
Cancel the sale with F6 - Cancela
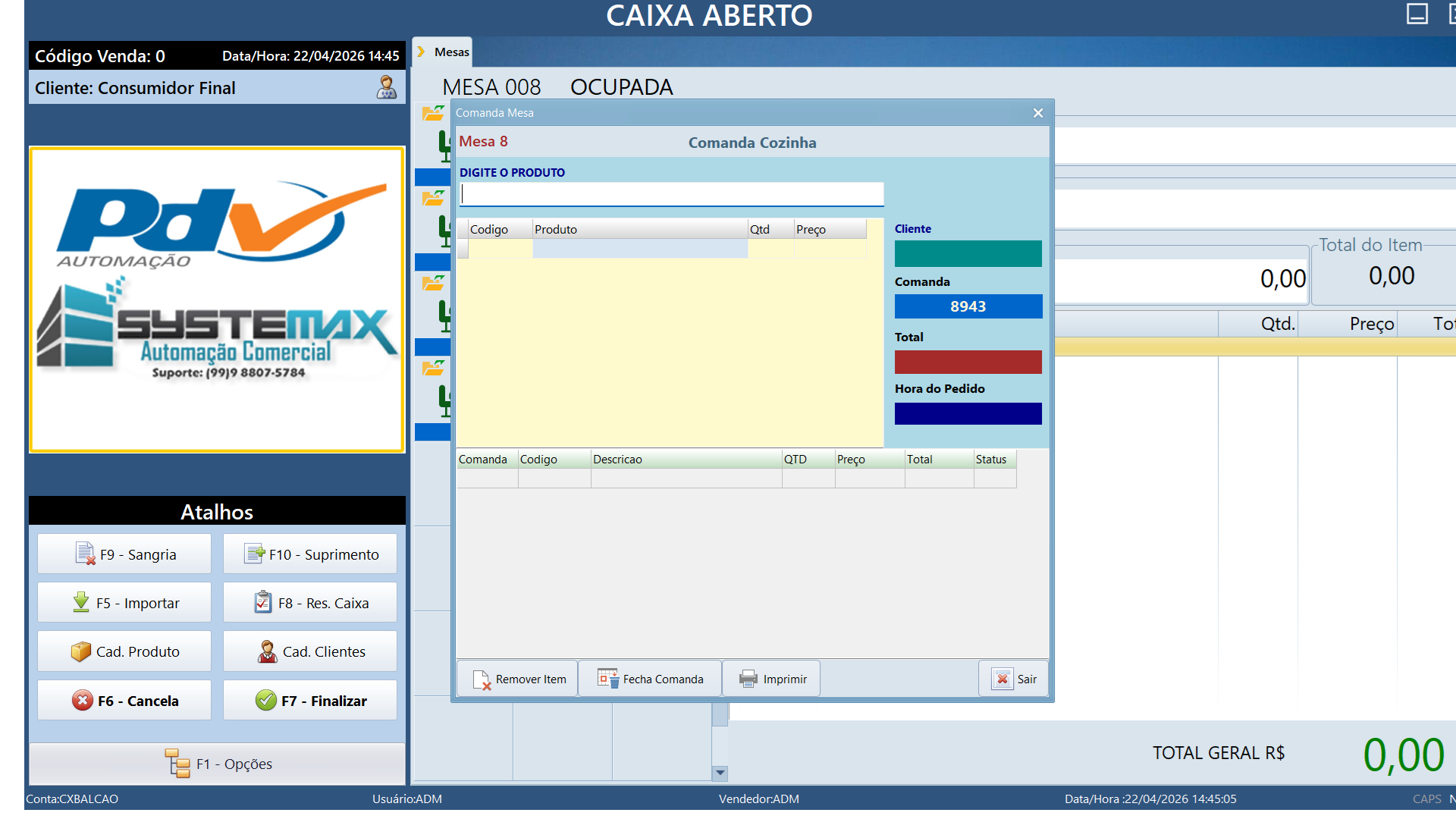tap(124, 701)
